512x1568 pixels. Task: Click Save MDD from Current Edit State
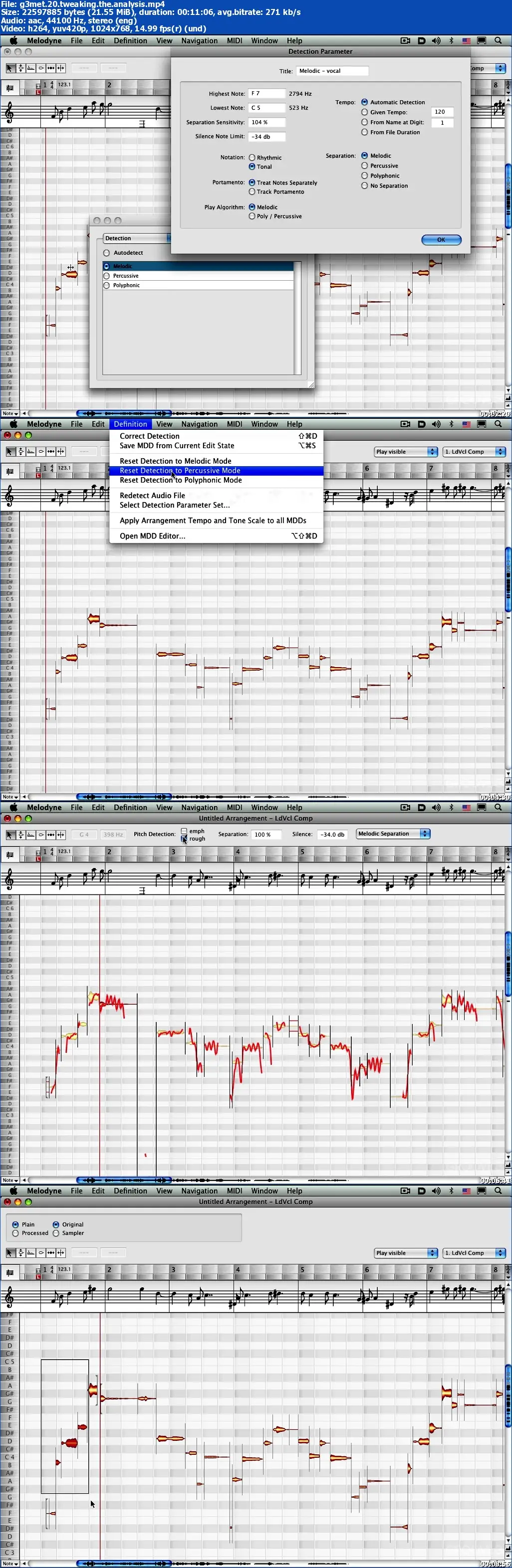[177, 446]
